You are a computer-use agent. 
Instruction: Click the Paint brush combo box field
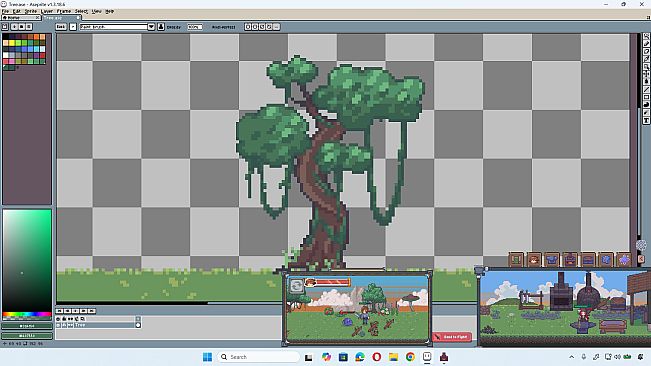pyautogui.click(x=114, y=27)
